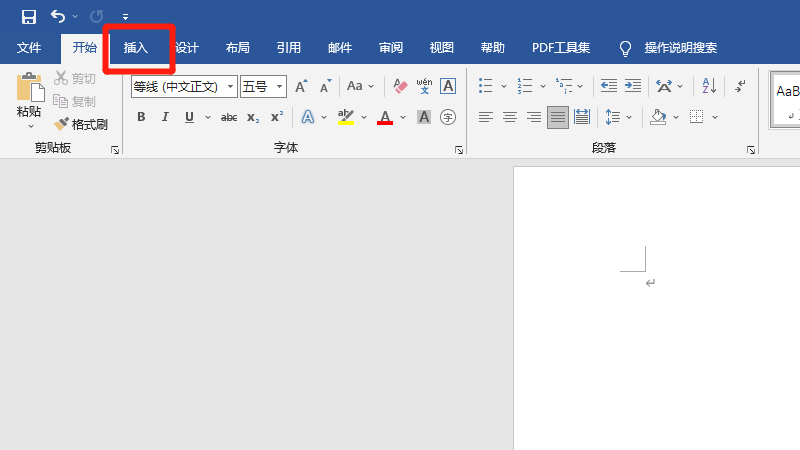The image size is (800, 450).
Task: Click the 操作说明搜索 search box
Action: [680, 48]
